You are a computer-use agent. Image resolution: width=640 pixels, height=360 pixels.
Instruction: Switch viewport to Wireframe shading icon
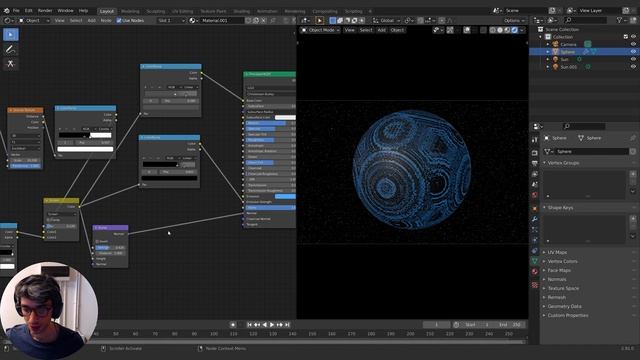pos(493,30)
